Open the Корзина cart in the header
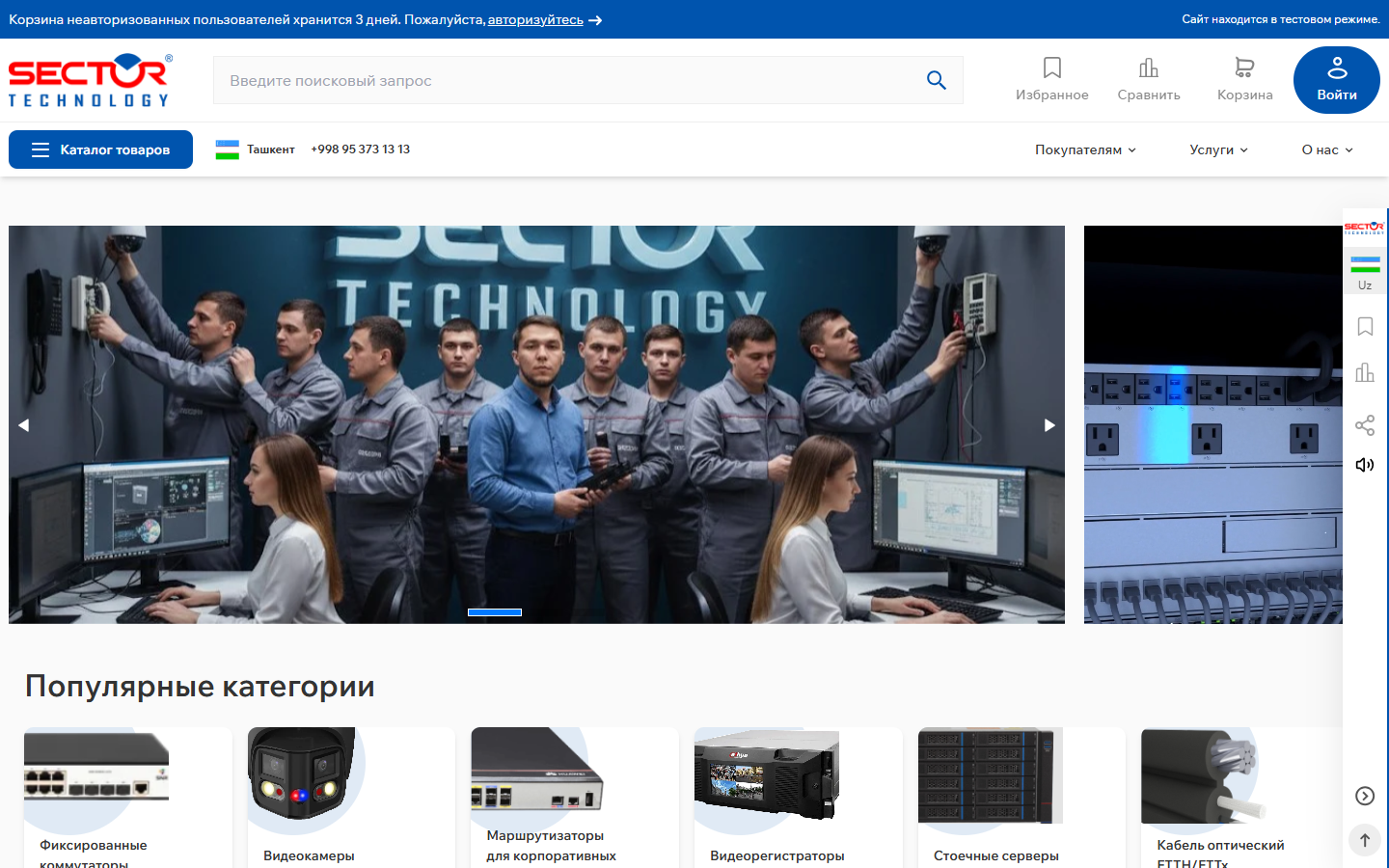1389x868 pixels. tap(1244, 80)
